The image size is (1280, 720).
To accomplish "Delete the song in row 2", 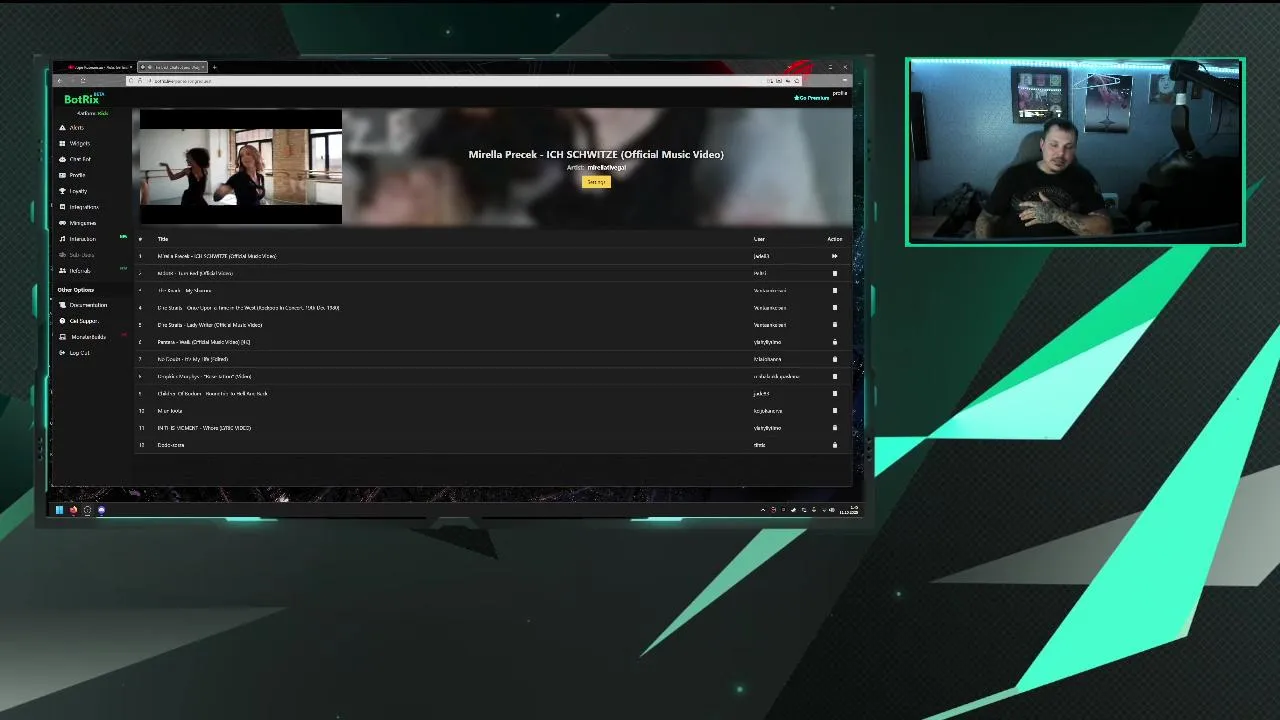I will coord(835,273).
